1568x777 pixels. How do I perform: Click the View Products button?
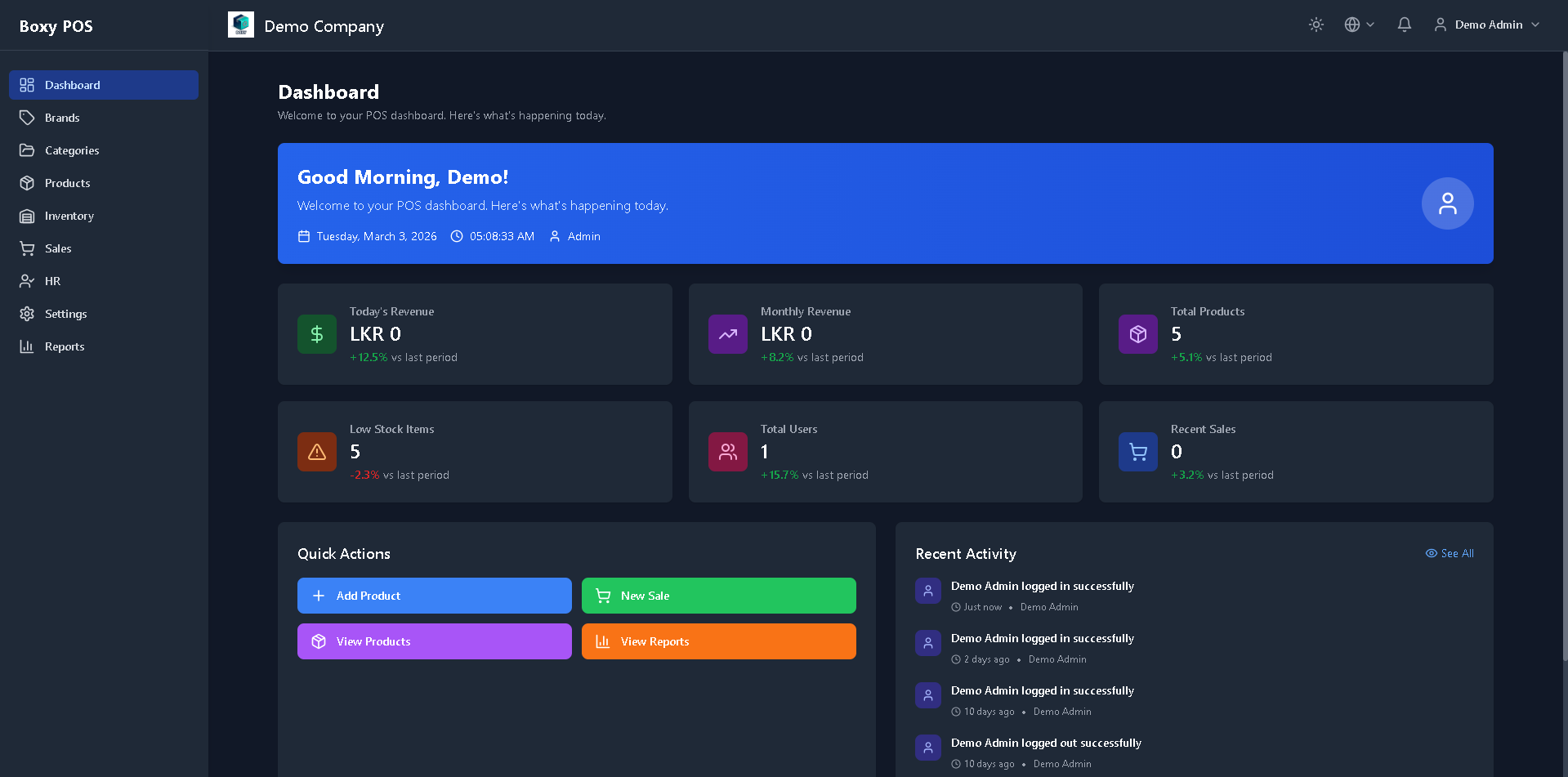[x=435, y=641]
